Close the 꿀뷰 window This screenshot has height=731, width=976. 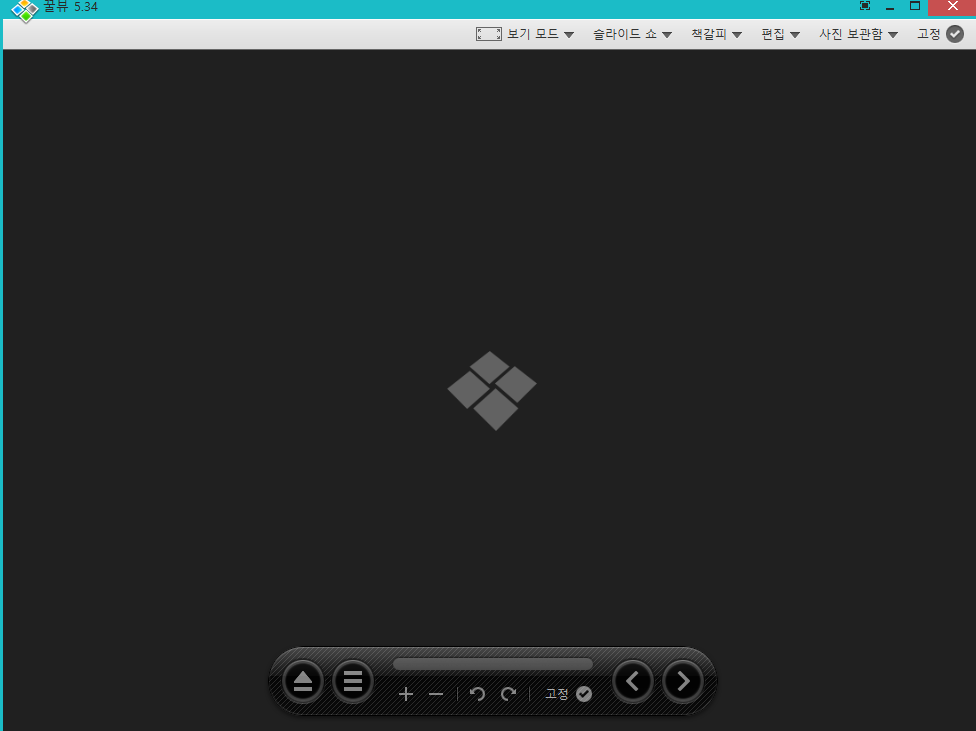click(952, 7)
